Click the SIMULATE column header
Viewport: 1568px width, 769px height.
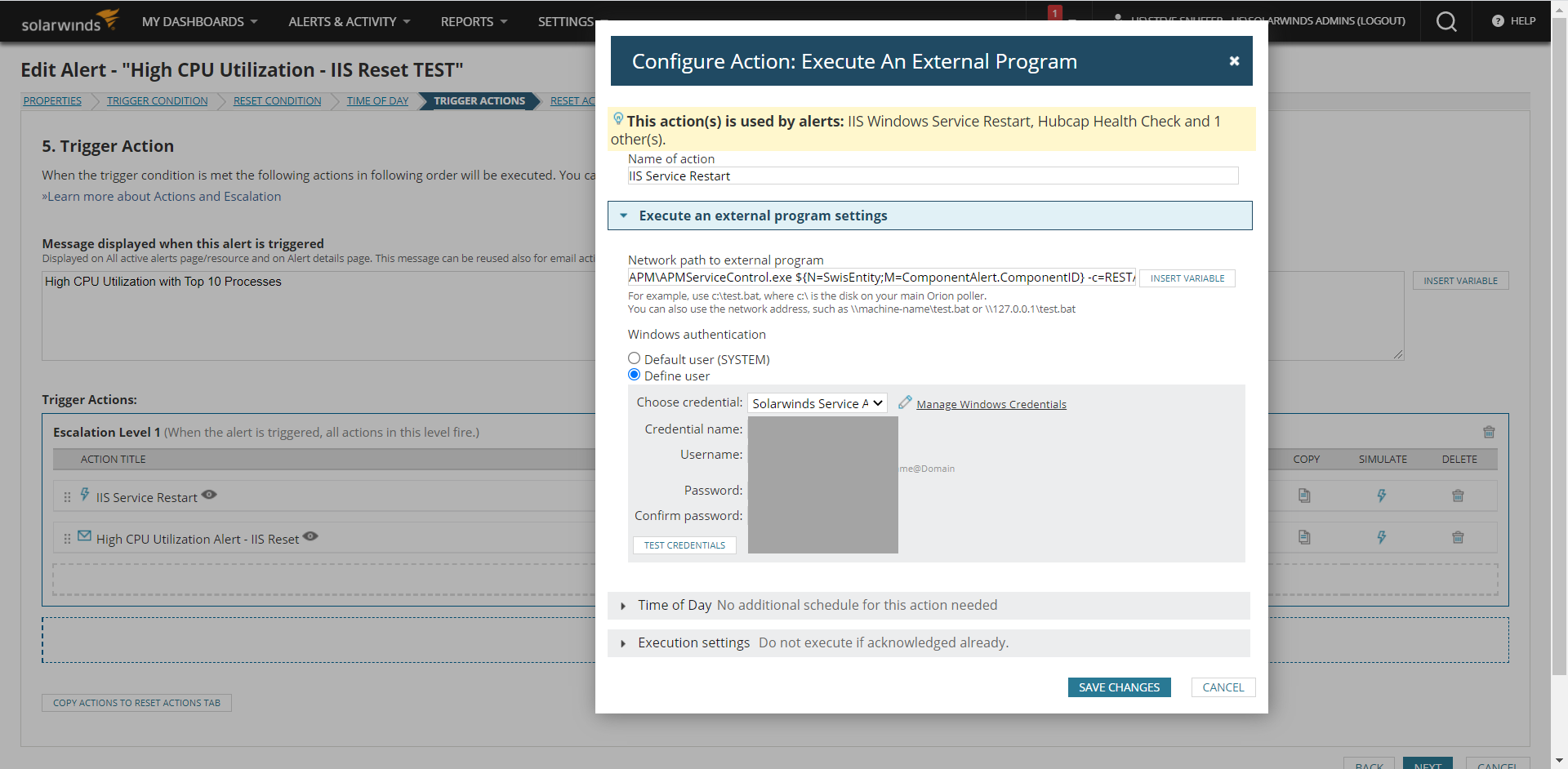tap(1383, 460)
